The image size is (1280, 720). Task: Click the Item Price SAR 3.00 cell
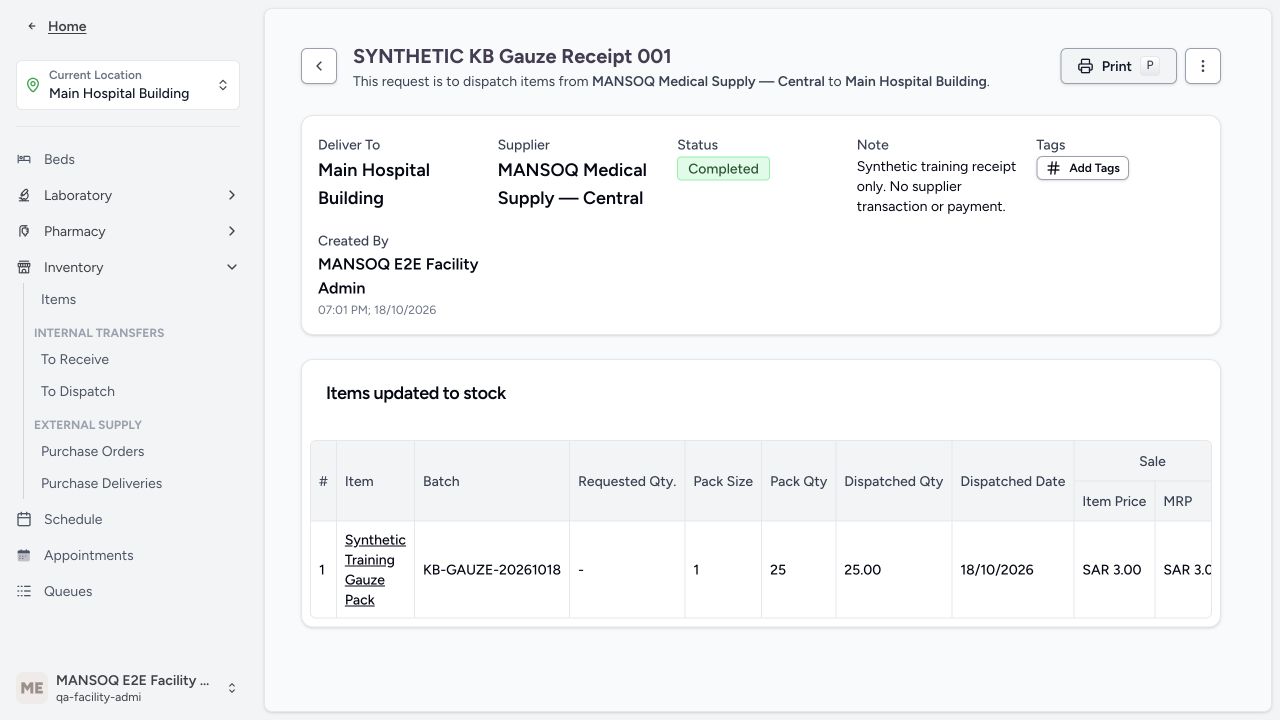1112,570
